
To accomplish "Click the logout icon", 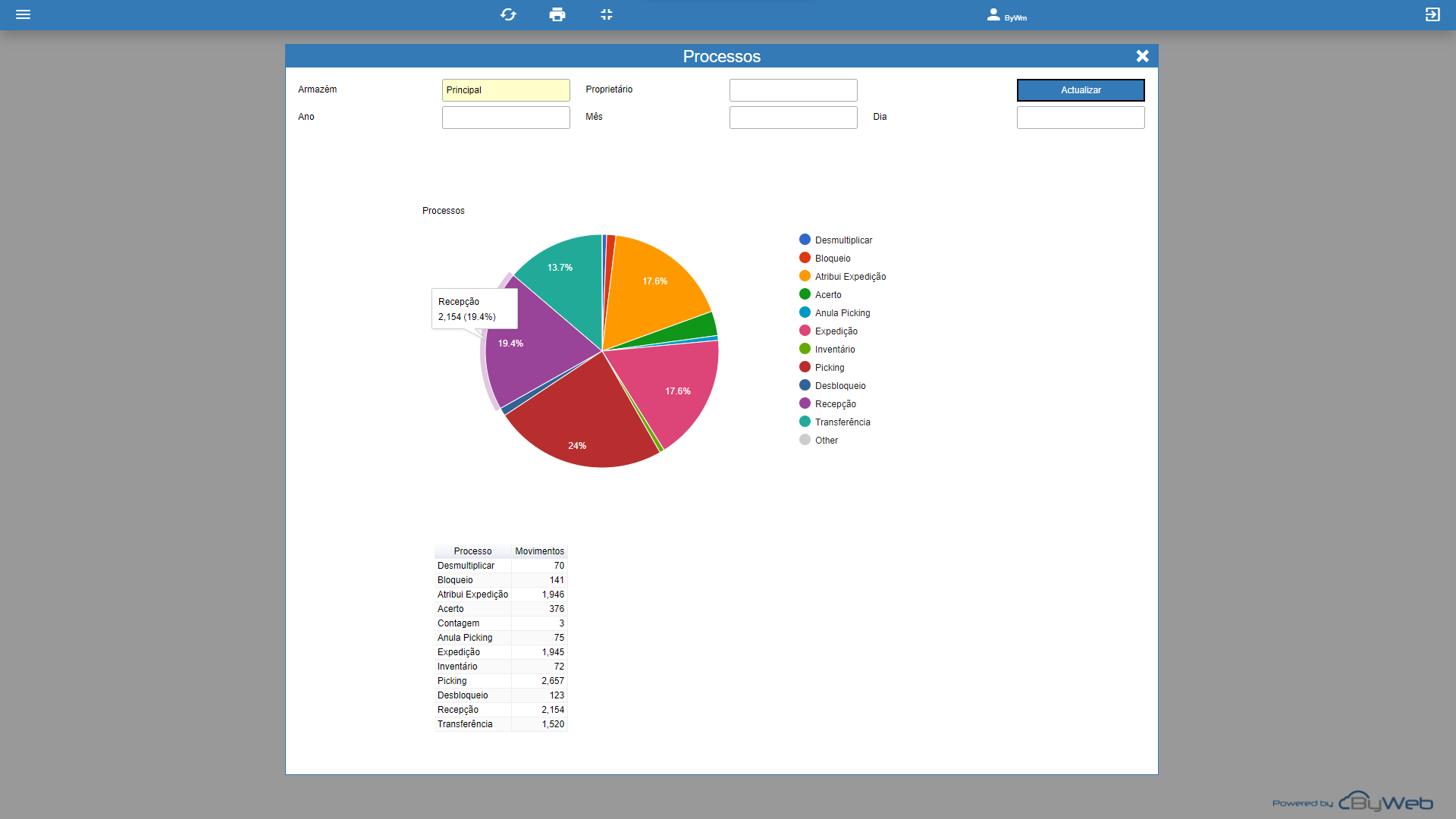I will tap(1432, 14).
